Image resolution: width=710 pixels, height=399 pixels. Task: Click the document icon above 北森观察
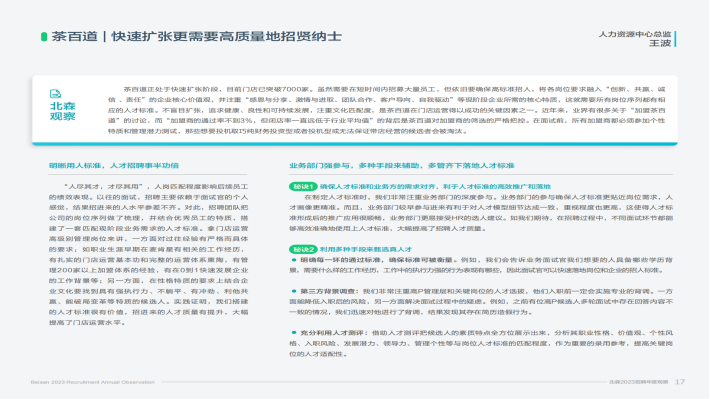click(x=55, y=94)
